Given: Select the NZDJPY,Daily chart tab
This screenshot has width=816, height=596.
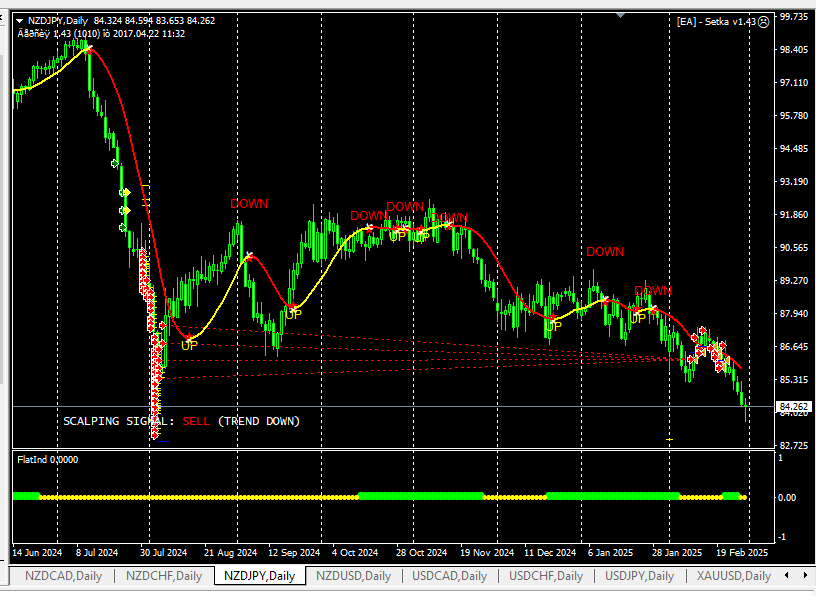Looking at the screenshot, I should (x=260, y=576).
